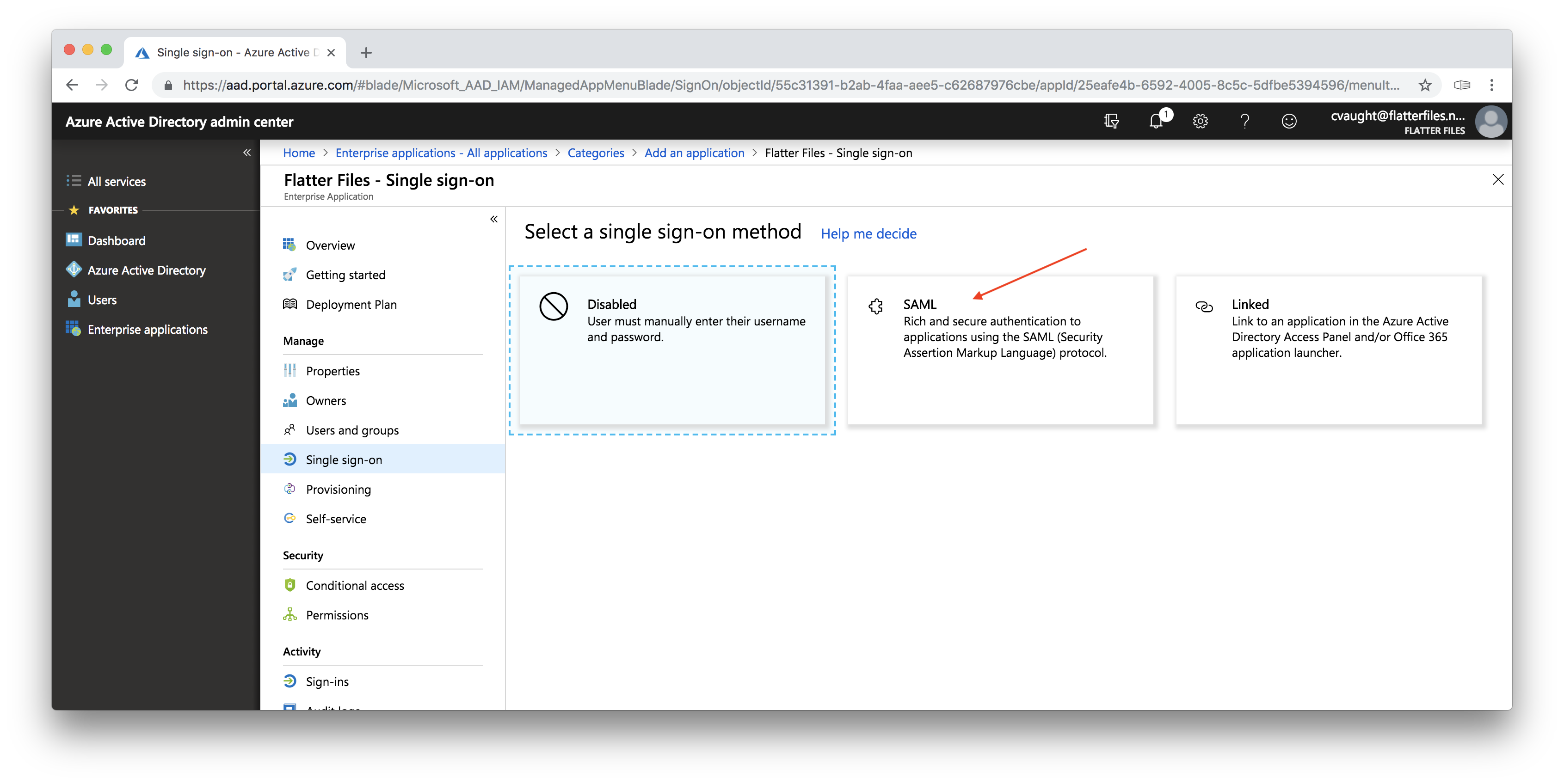Click the Single sign-on sidebar menu icon

coord(290,459)
